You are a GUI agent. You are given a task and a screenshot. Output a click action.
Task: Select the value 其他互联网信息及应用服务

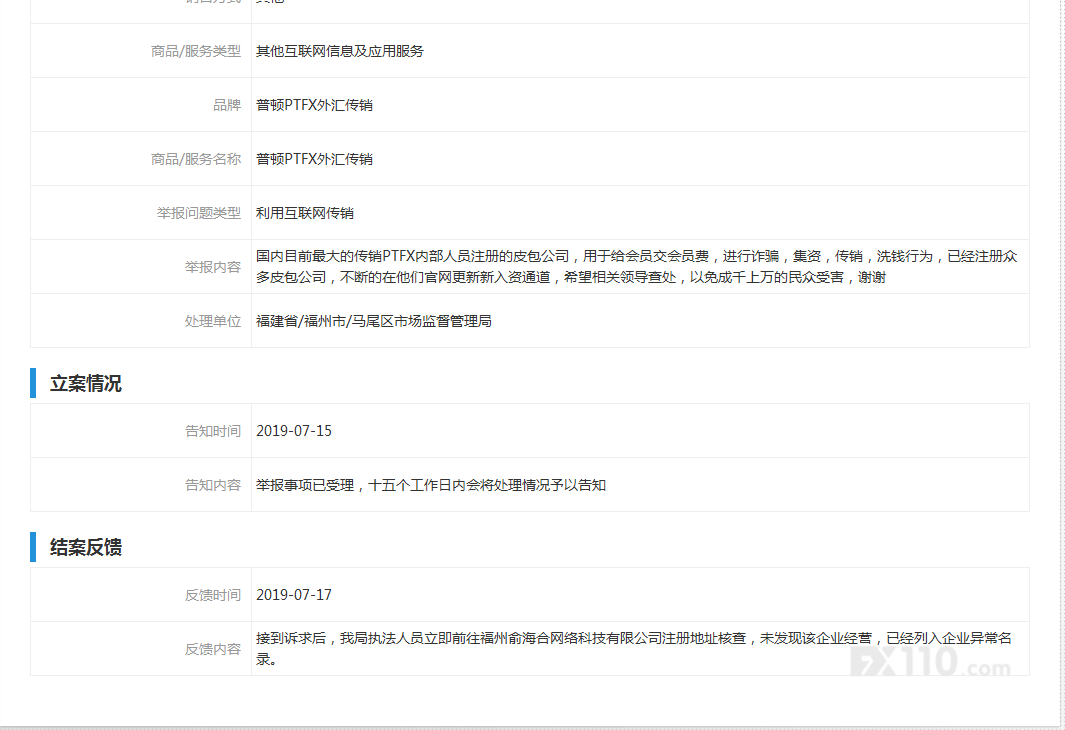click(340, 51)
